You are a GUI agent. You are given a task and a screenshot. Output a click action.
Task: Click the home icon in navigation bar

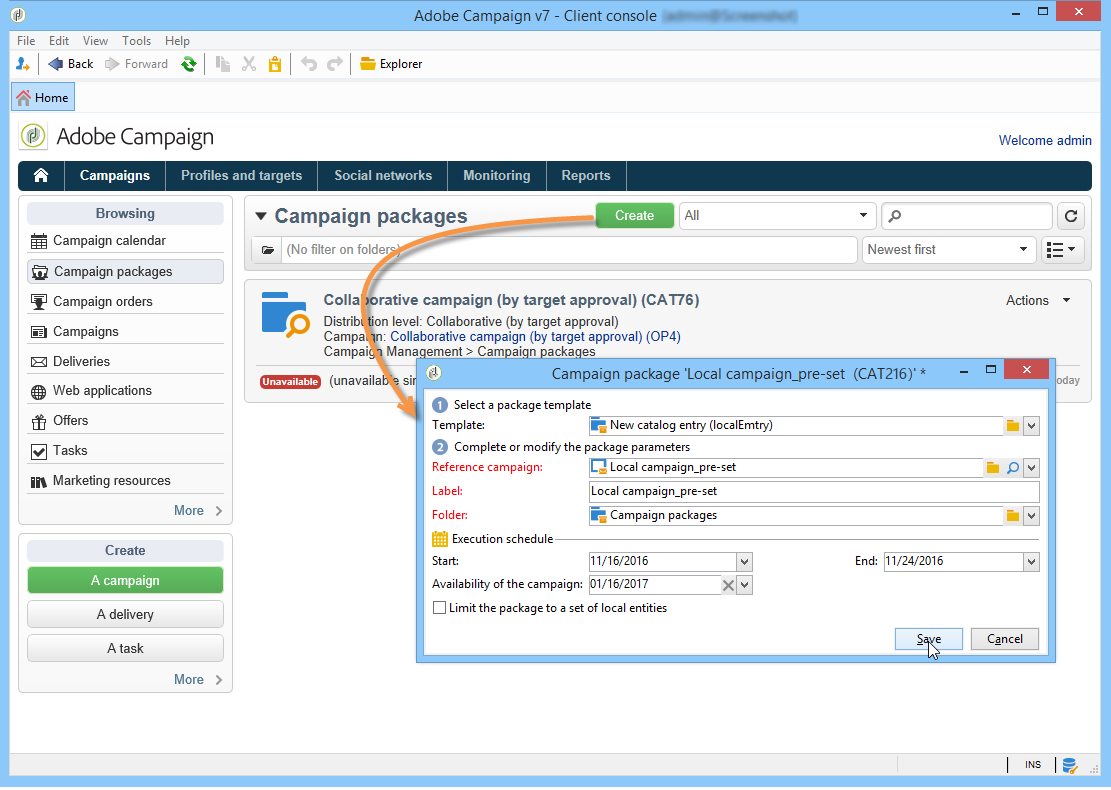pos(41,176)
